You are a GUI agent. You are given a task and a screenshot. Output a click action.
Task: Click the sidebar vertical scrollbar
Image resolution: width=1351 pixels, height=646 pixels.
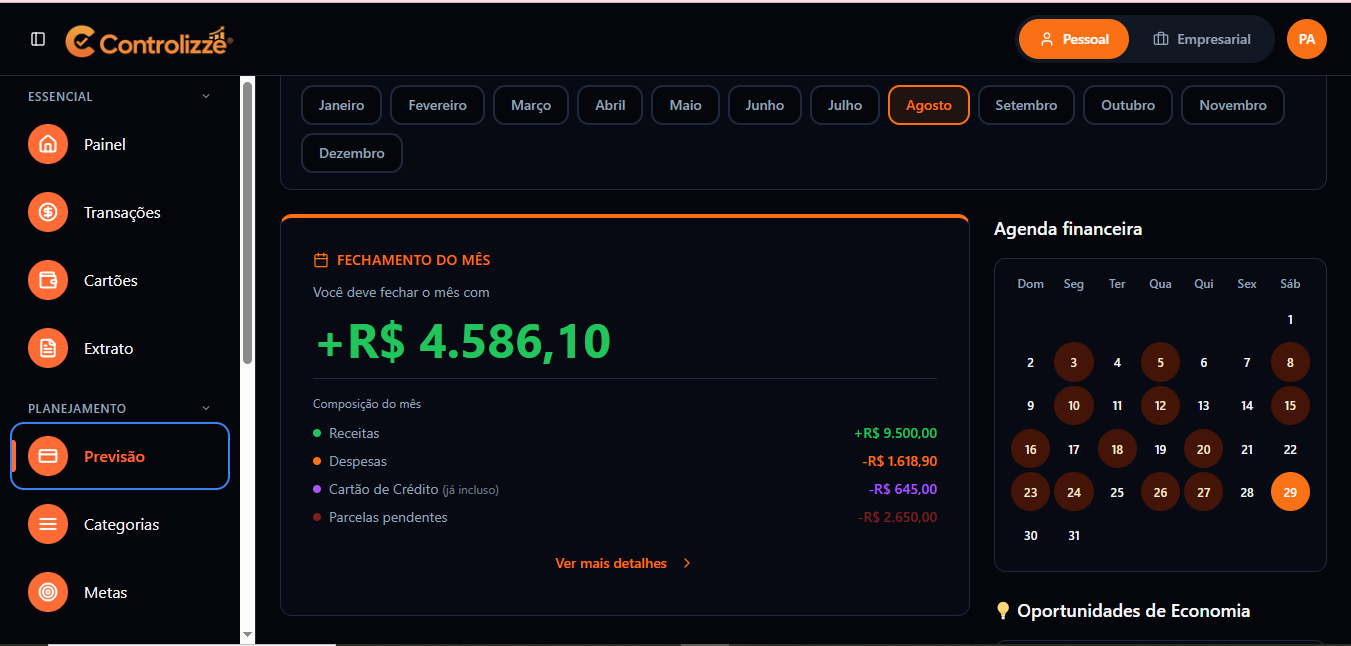click(247, 223)
